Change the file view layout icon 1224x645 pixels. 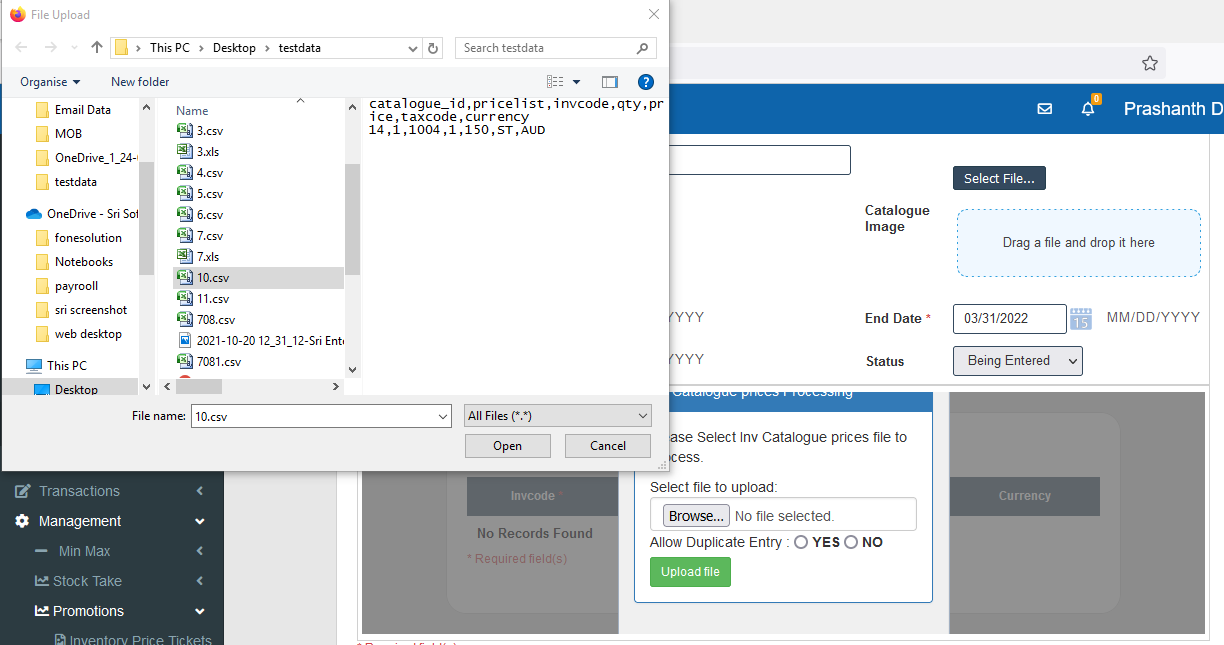pos(556,82)
